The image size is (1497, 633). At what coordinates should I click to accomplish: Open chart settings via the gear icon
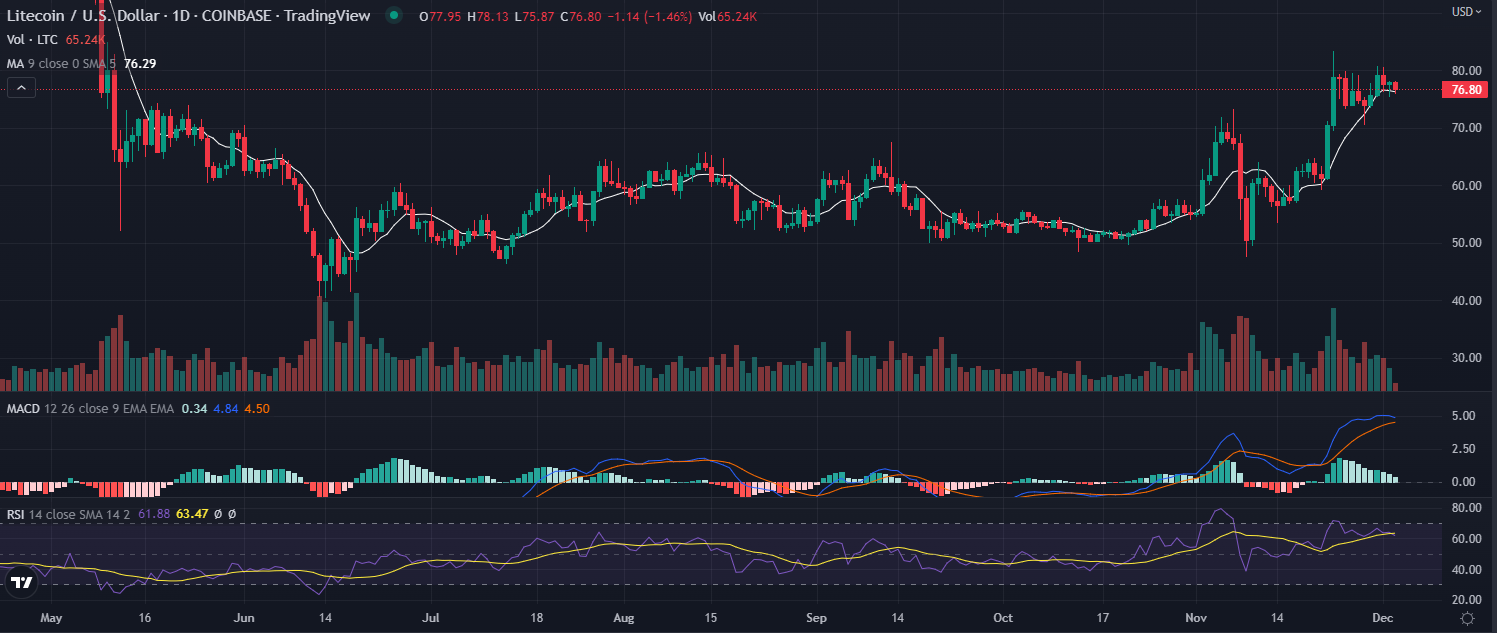click(x=1467, y=618)
